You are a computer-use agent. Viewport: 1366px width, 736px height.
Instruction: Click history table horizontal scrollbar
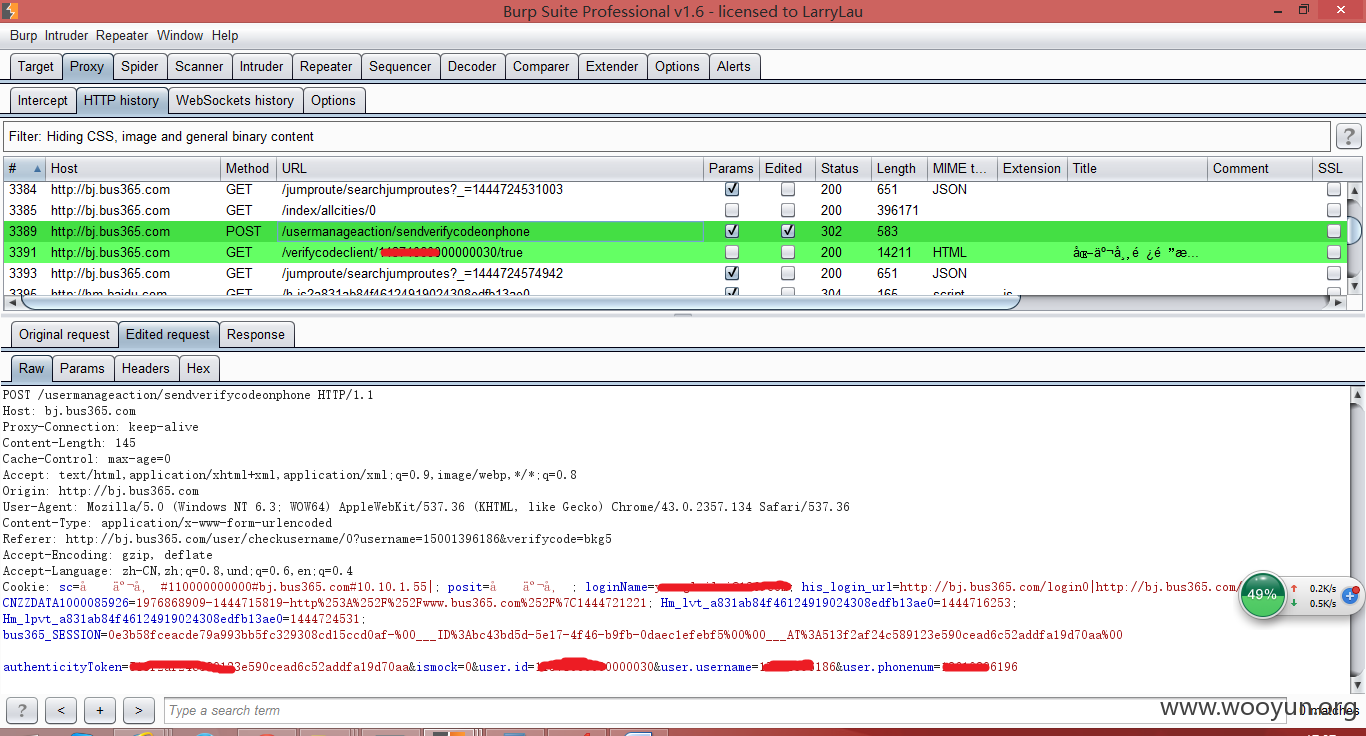(x=520, y=301)
